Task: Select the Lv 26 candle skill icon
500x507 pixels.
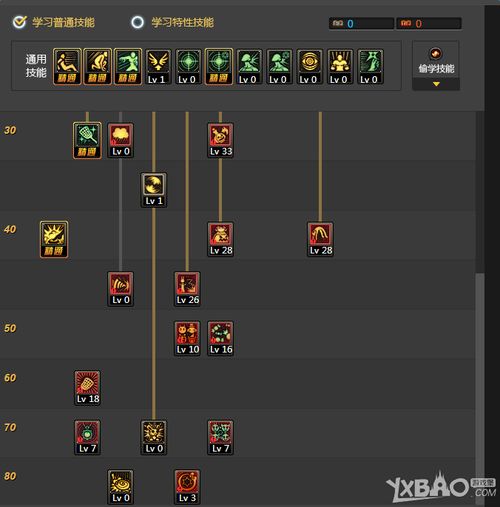Action: (x=187, y=289)
